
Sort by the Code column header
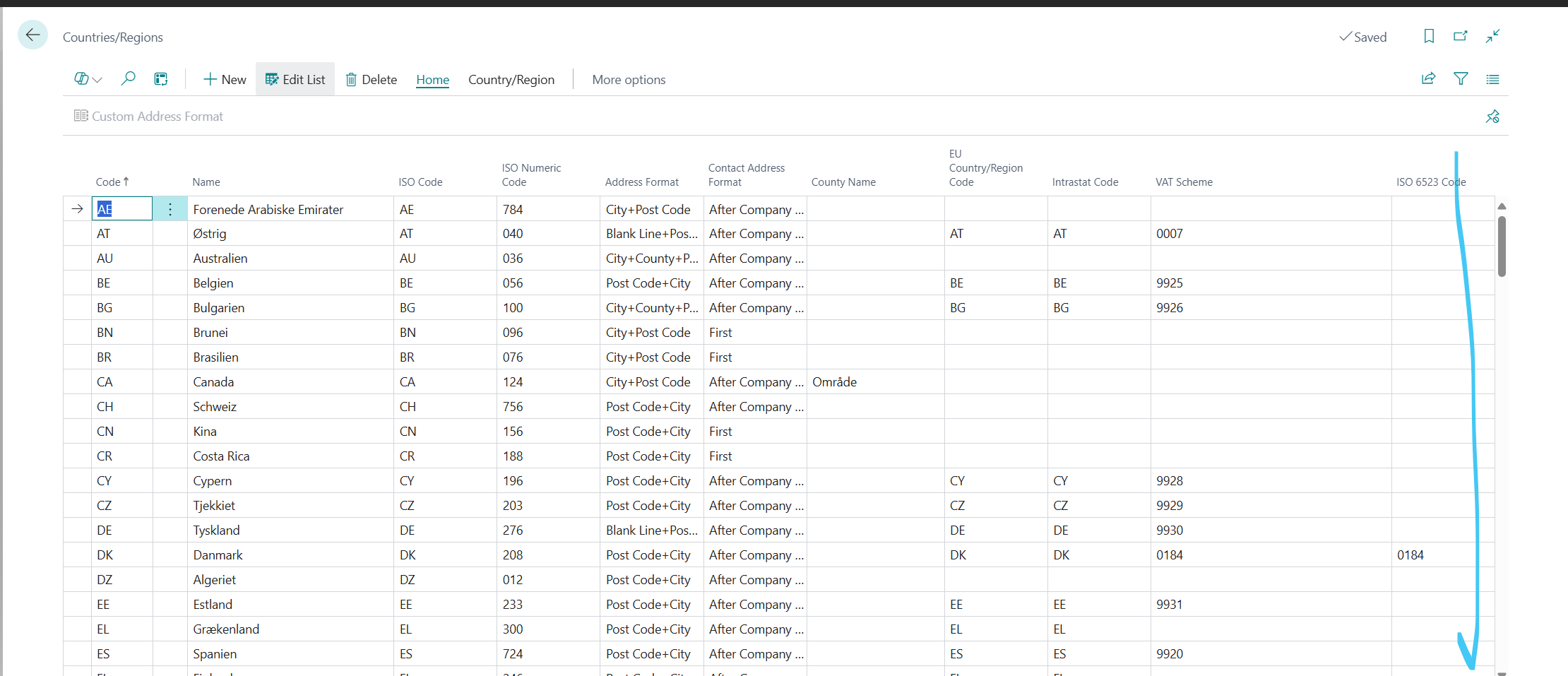click(x=109, y=182)
